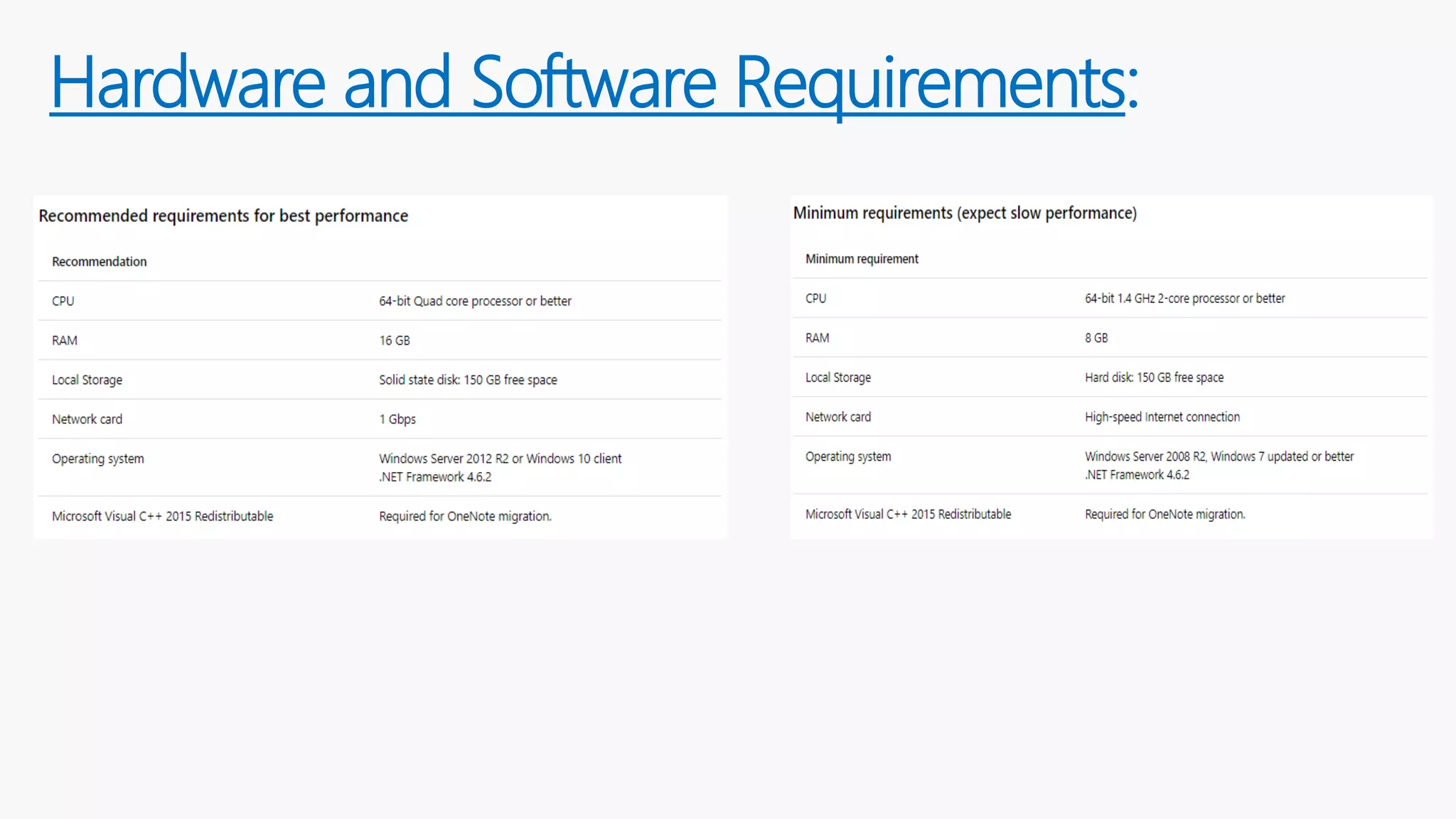Select '64-bit 1.4 GHz 2-core processor or better'

(x=1185, y=299)
